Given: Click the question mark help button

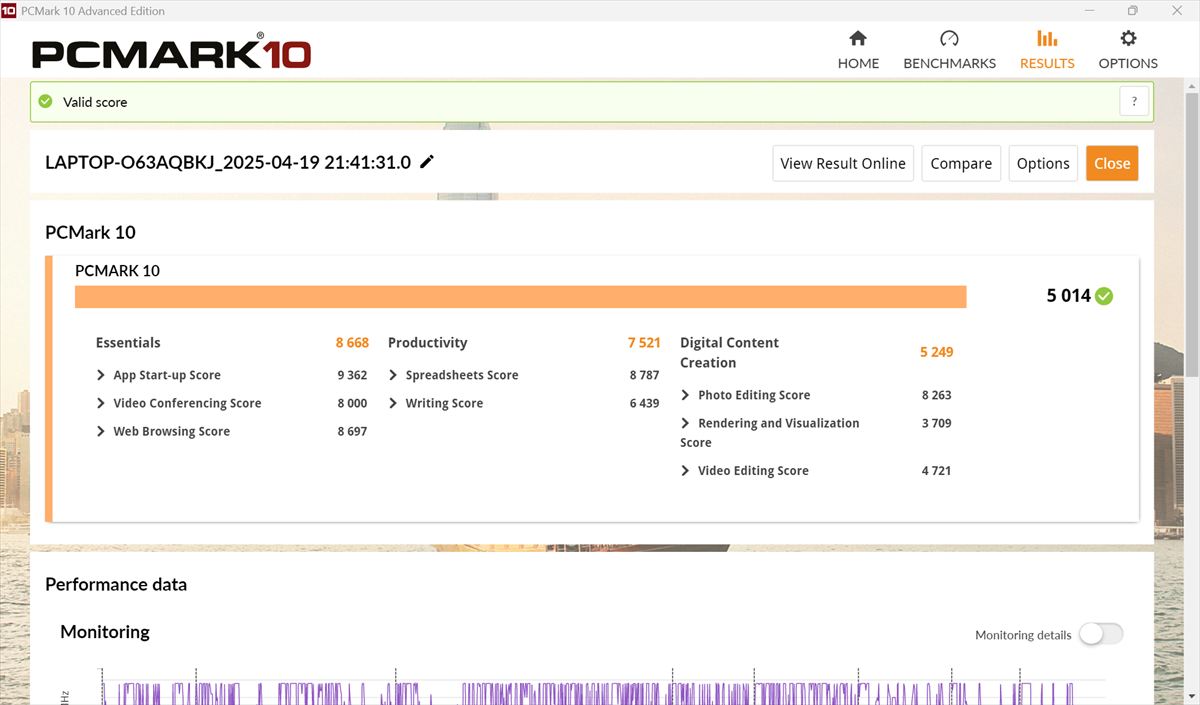Looking at the screenshot, I should [1134, 101].
